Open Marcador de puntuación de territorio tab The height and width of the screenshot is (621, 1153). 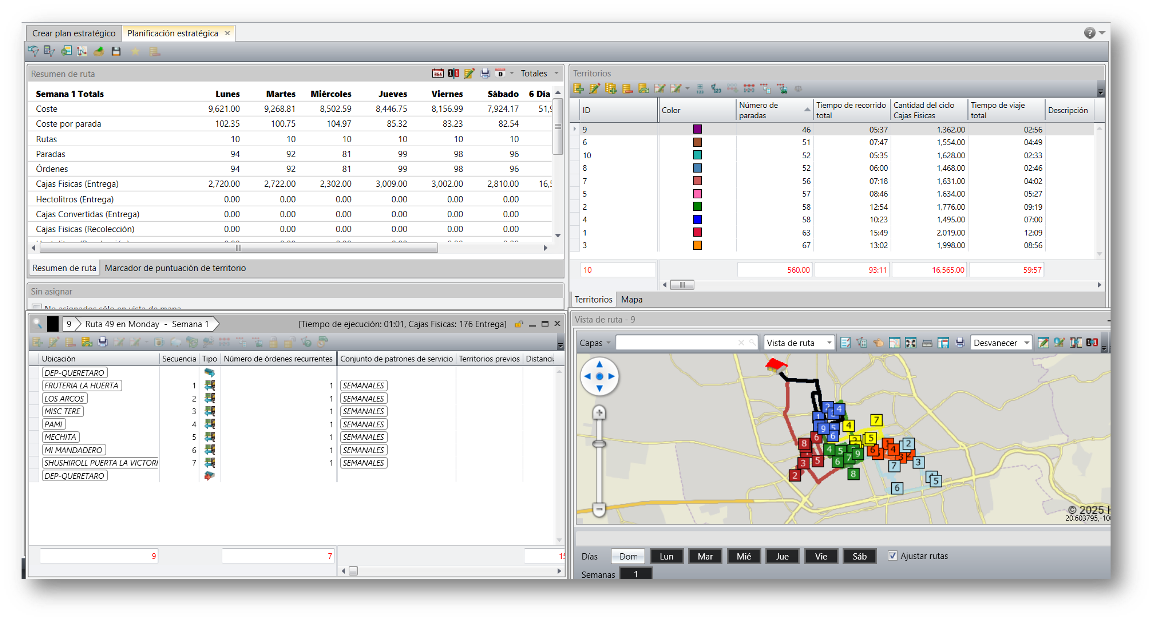click(175, 268)
